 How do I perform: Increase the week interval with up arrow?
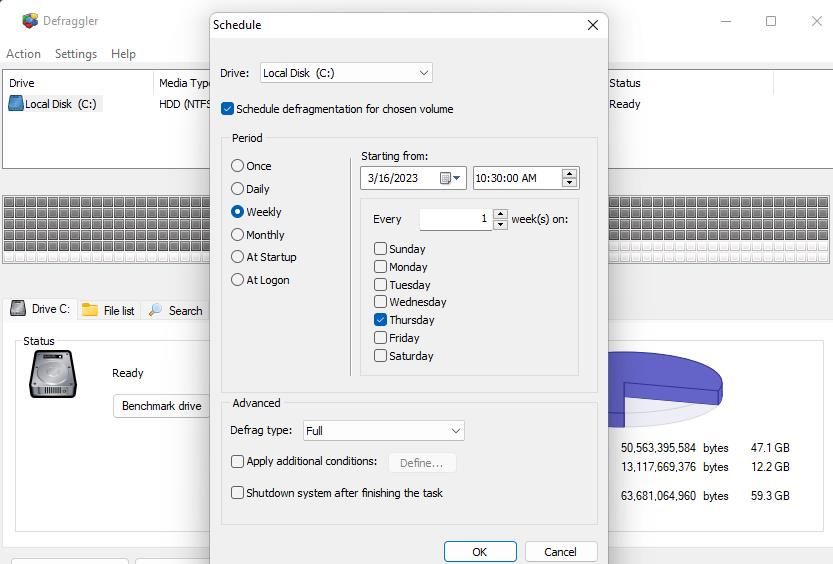[500, 214]
